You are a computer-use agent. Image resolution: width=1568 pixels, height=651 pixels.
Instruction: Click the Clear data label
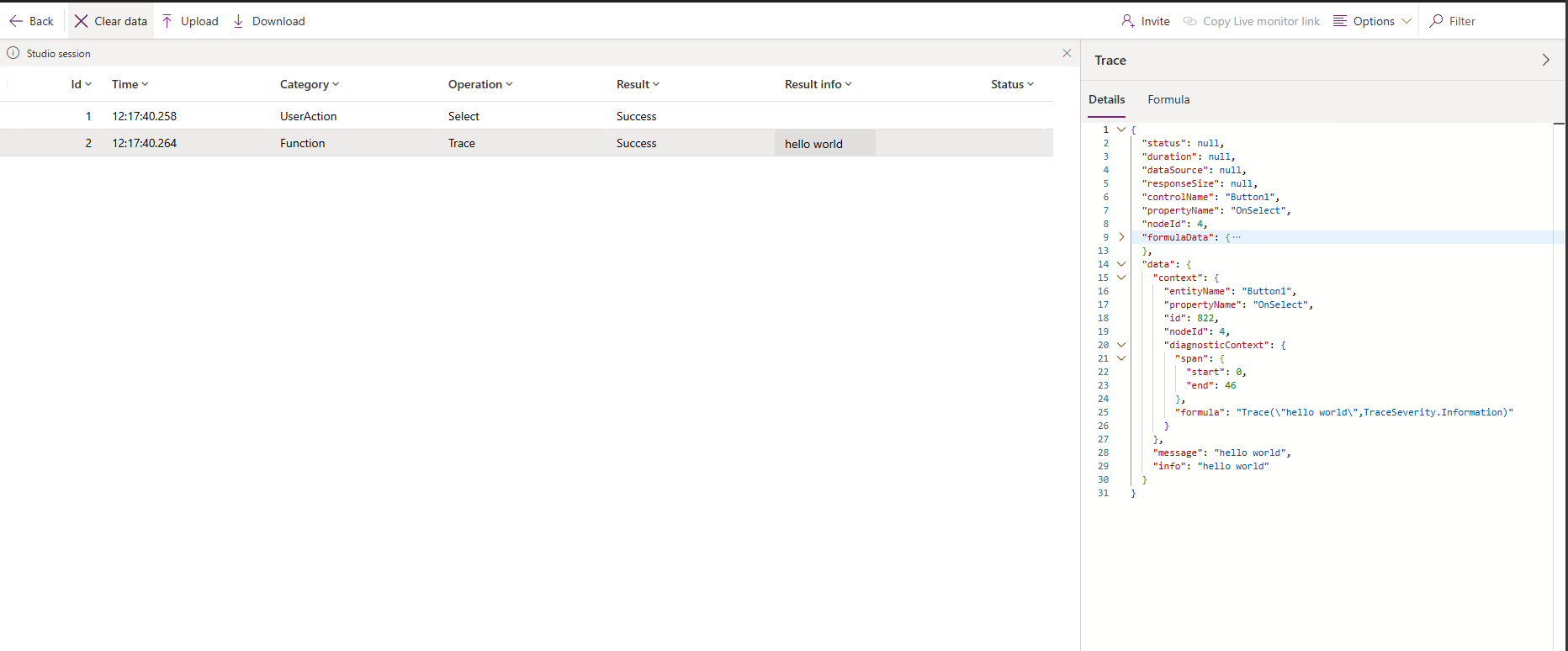pyautogui.click(x=120, y=21)
